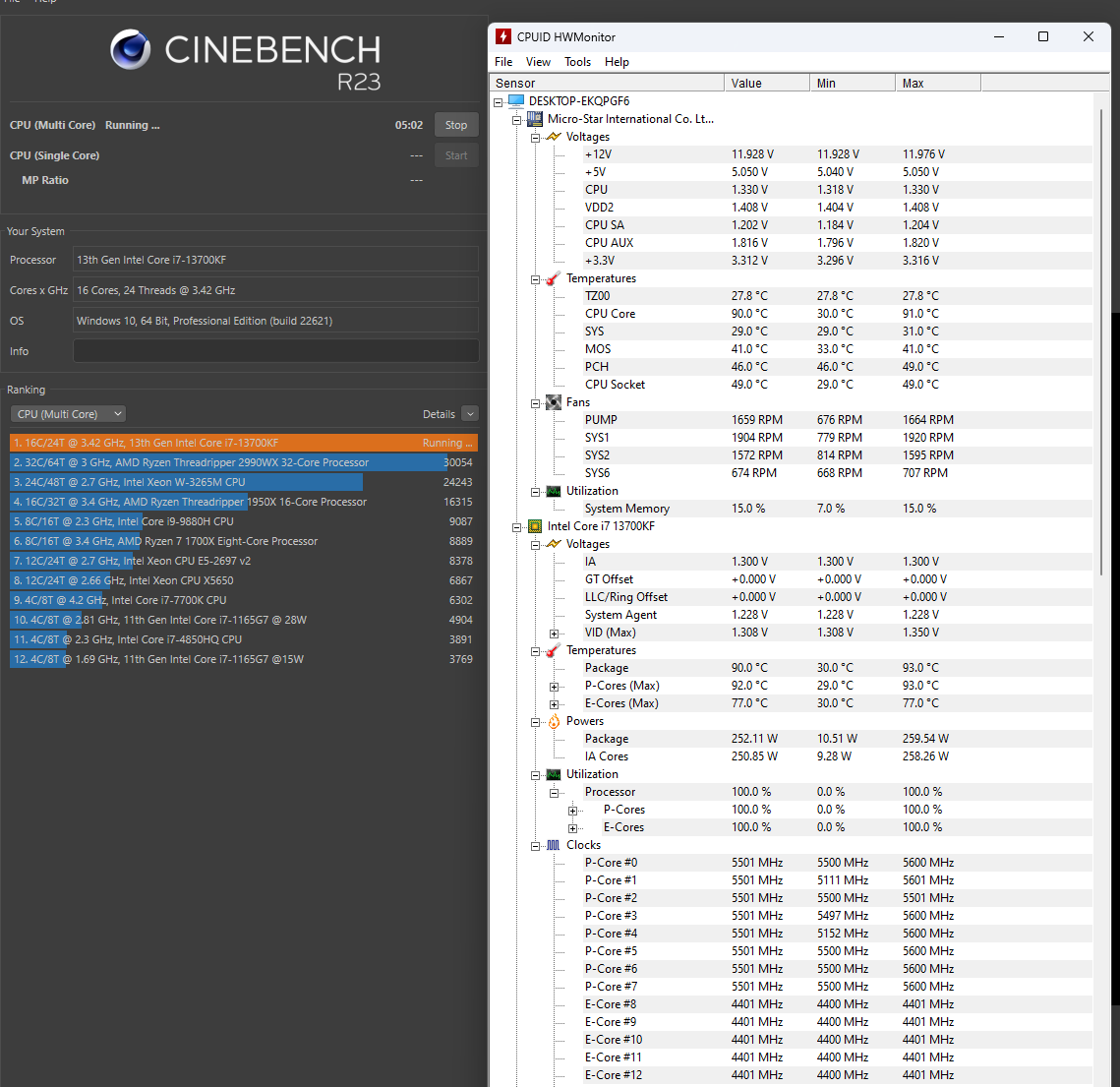Open the Details dropdown arrow in Ranking
1120x1087 pixels.
coord(469,414)
